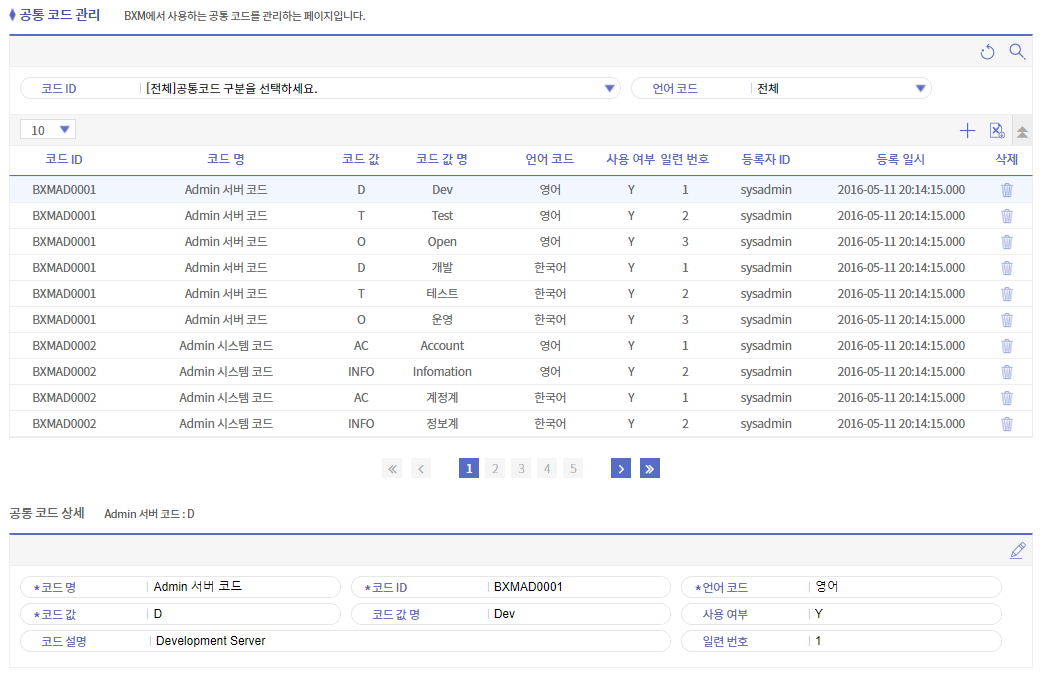Delete the 정보계 row via trash icon

tap(1006, 424)
